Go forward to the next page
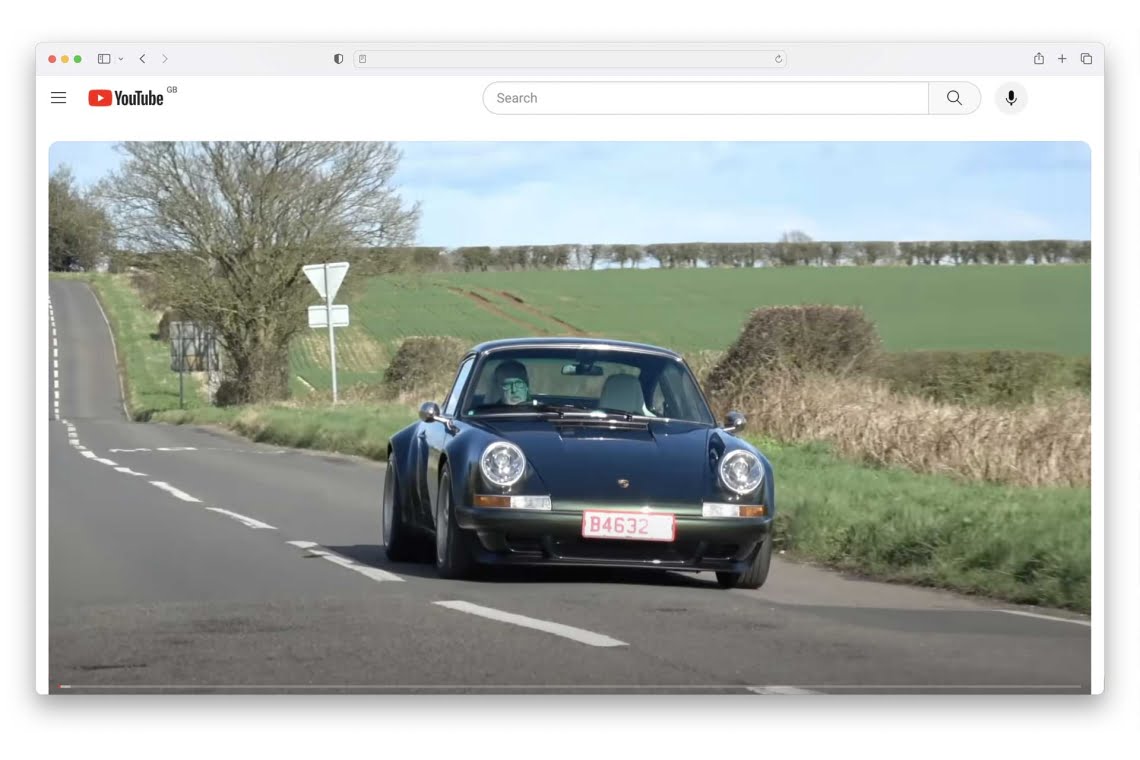This screenshot has width=1140, height=760. (165, 59)
